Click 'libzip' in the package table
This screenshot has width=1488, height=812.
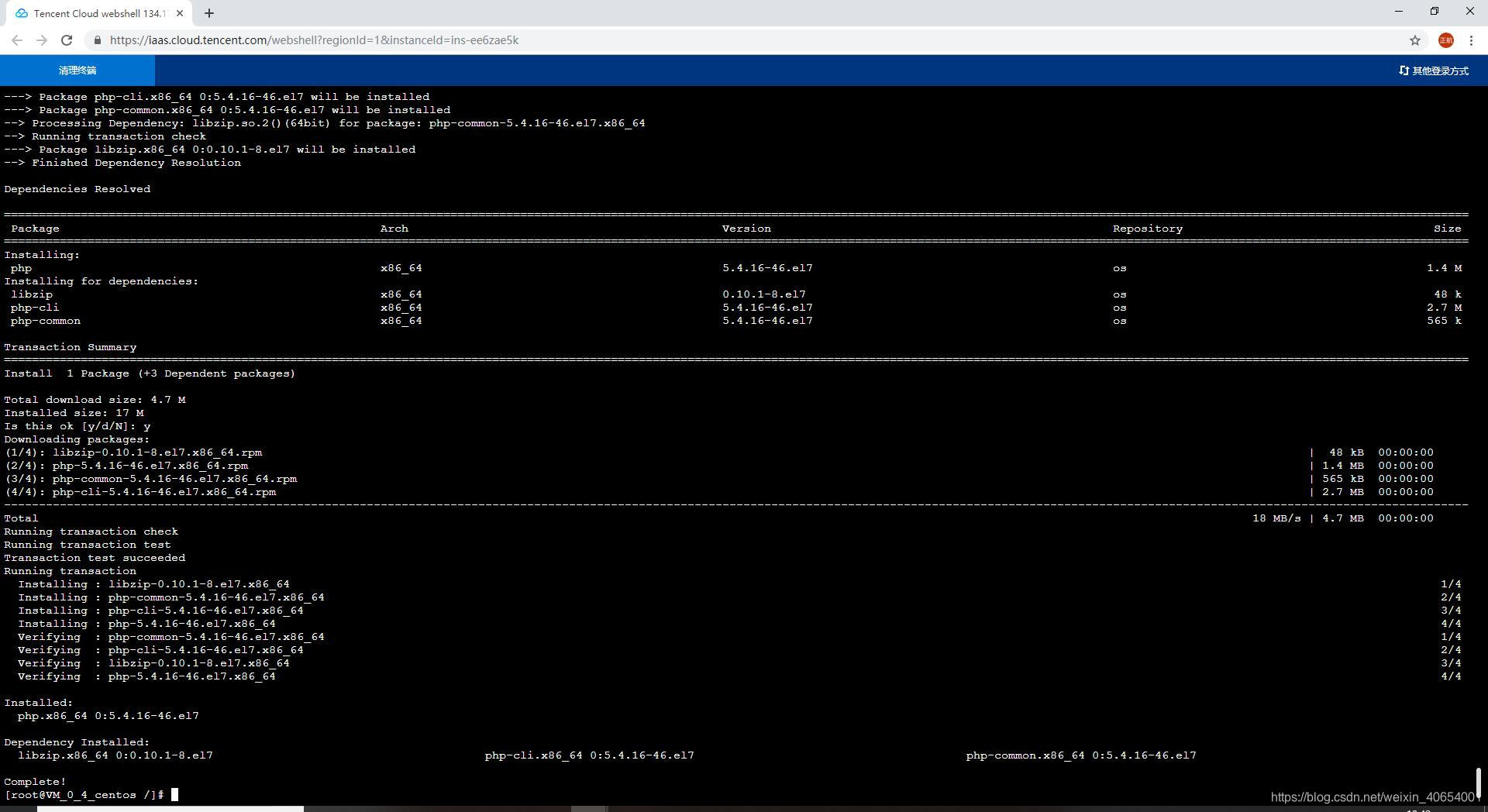click(x=32, y=294)
